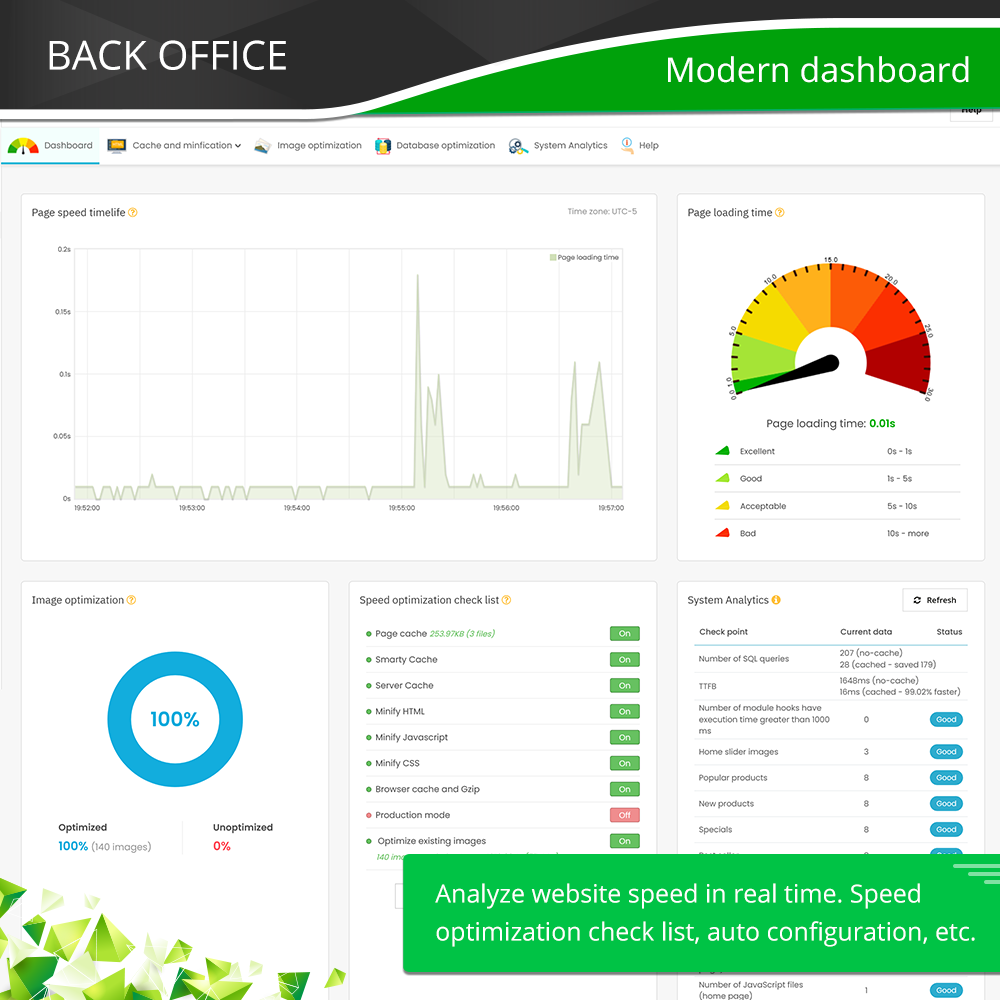The image size is (1000, 1000).
Task: Click the Refresh button in System Analytics
Action: [935, 599]
